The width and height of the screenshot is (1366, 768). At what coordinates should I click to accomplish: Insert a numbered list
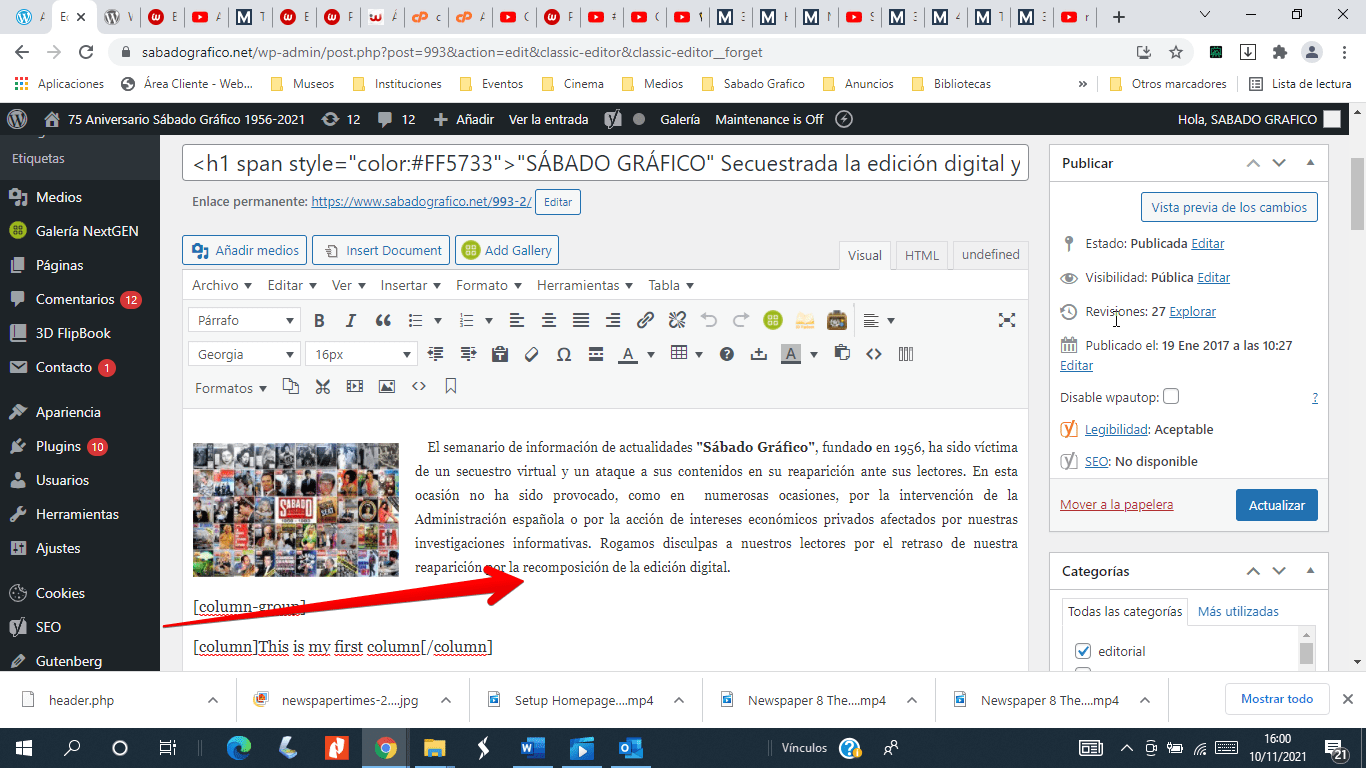pos(466,321)
